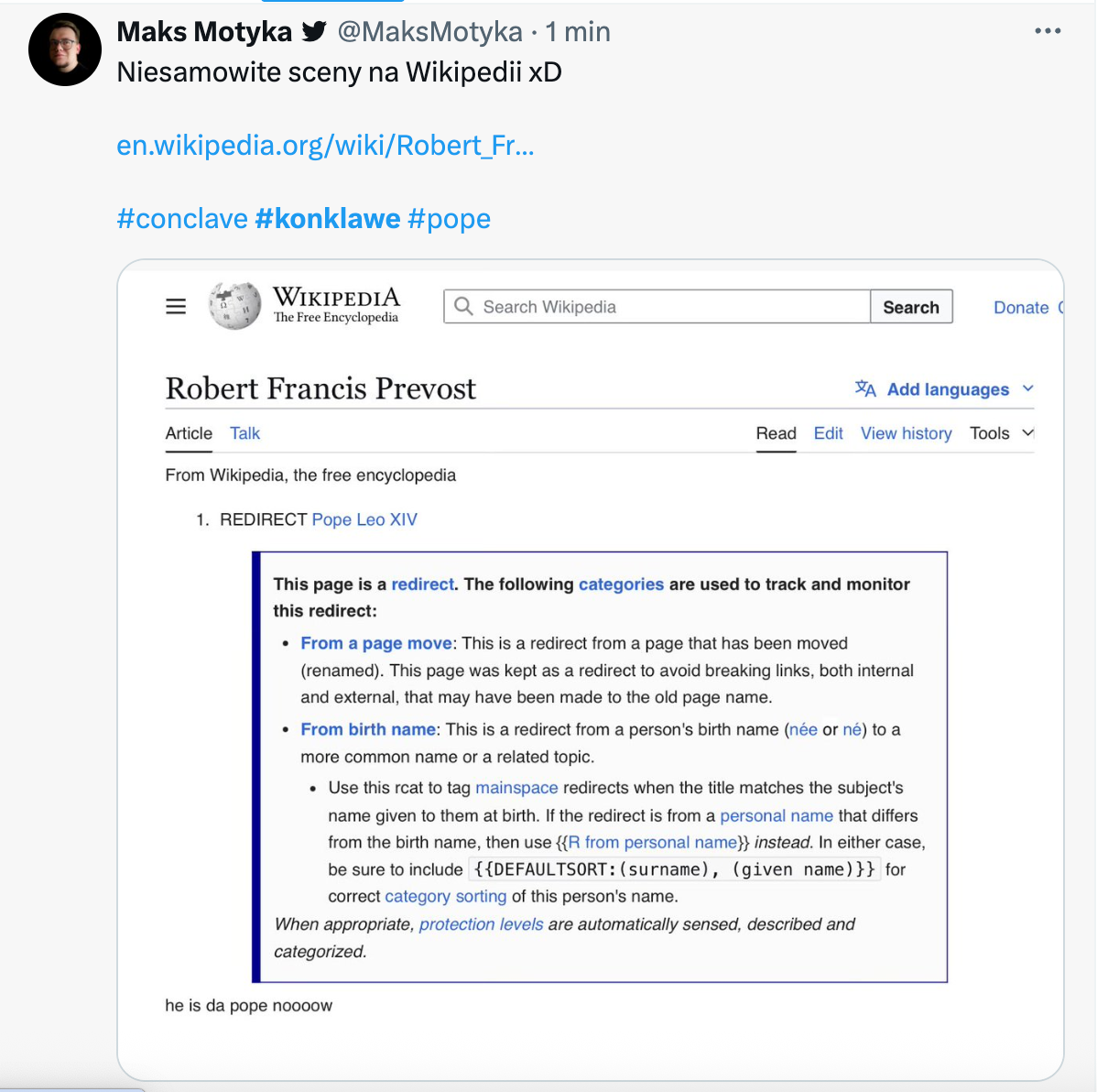Screen dimensions: 1097x1092
Task: Open the View history tab
Action: click(x=906, y=433)
